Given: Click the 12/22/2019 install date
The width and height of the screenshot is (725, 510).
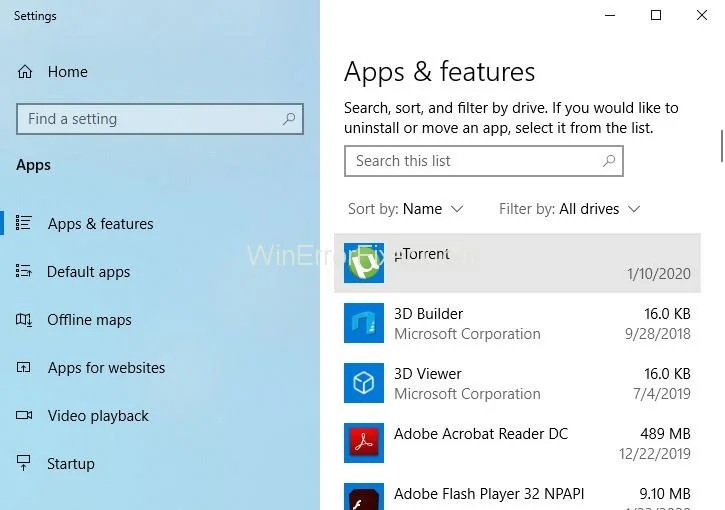Looking at the screenshot, I should point(655,454).
